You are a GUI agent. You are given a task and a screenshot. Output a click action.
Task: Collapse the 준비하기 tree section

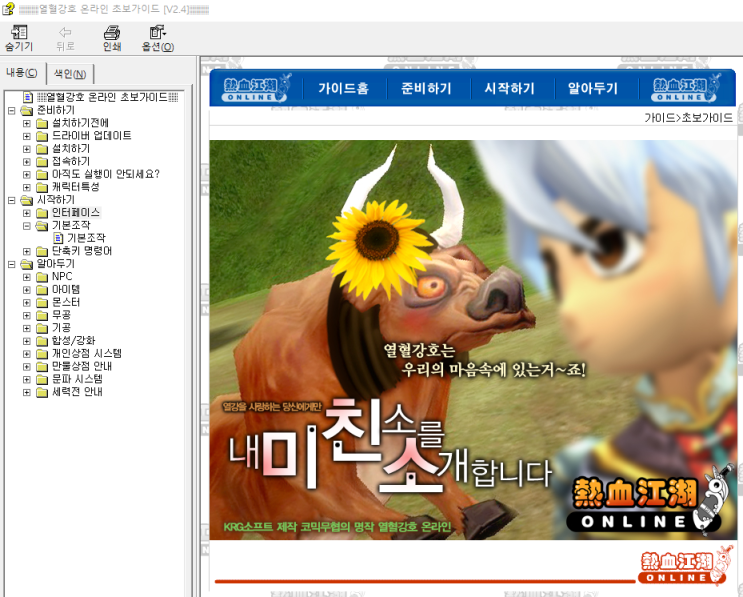[x=11, y=110]
